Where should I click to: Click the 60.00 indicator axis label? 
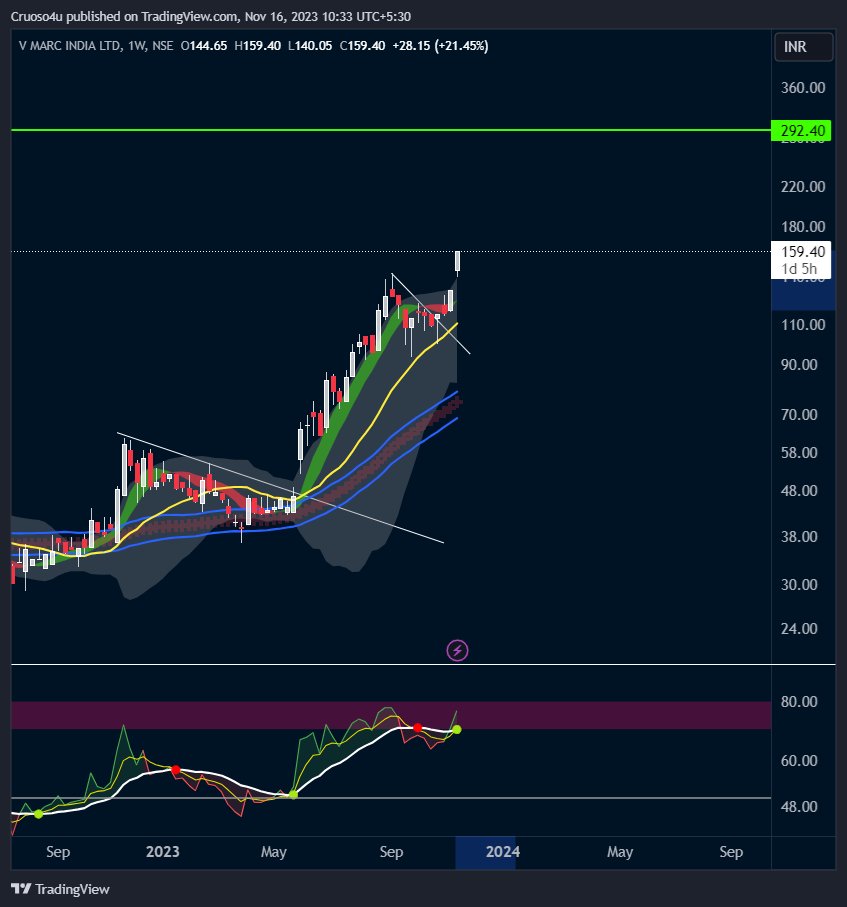coord(799,761)
